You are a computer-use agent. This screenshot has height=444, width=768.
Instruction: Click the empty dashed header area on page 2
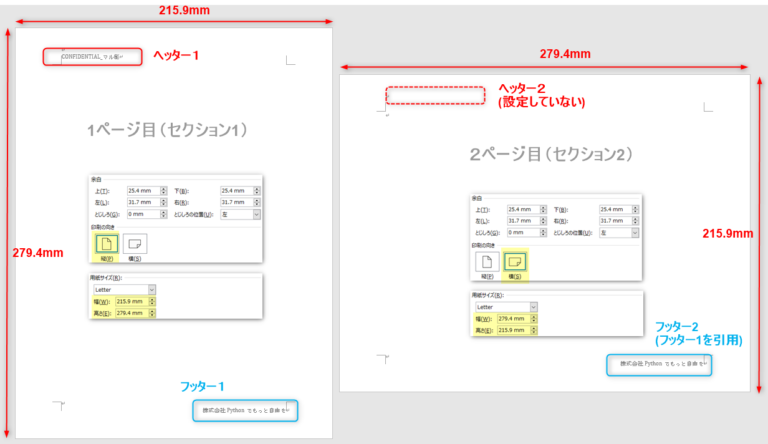click(x=434, y=95)
